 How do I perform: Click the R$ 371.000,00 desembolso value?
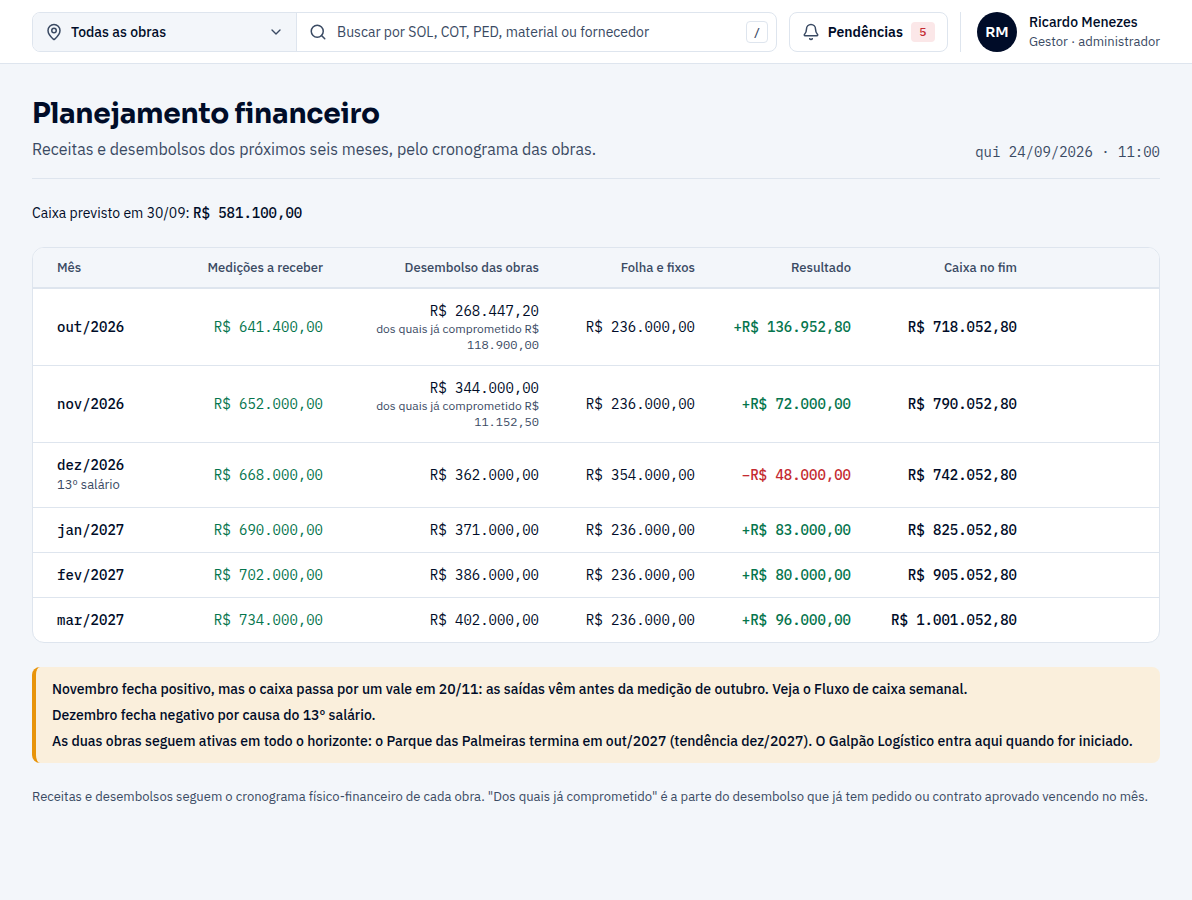pos(484,530)
